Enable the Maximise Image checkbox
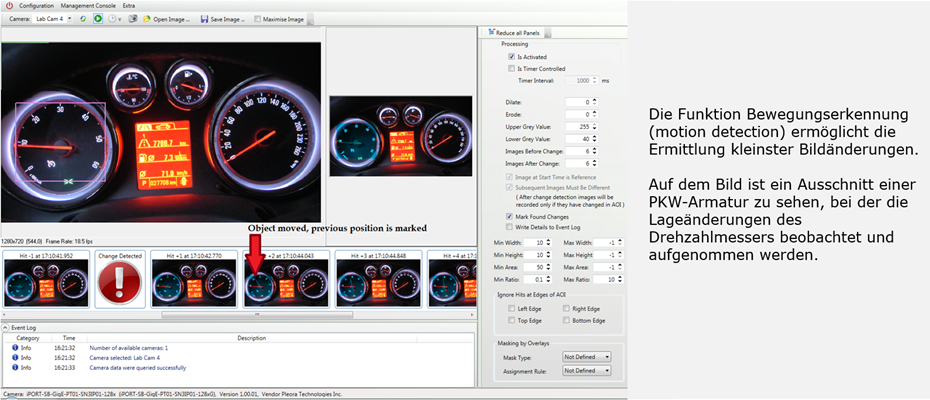930x400 pixels. pyautogui.click(x=258, y=19)
